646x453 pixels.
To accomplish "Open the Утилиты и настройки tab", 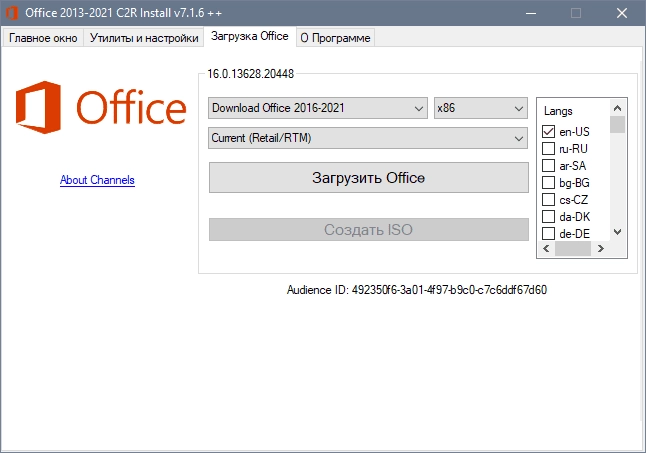I will 144,38.
